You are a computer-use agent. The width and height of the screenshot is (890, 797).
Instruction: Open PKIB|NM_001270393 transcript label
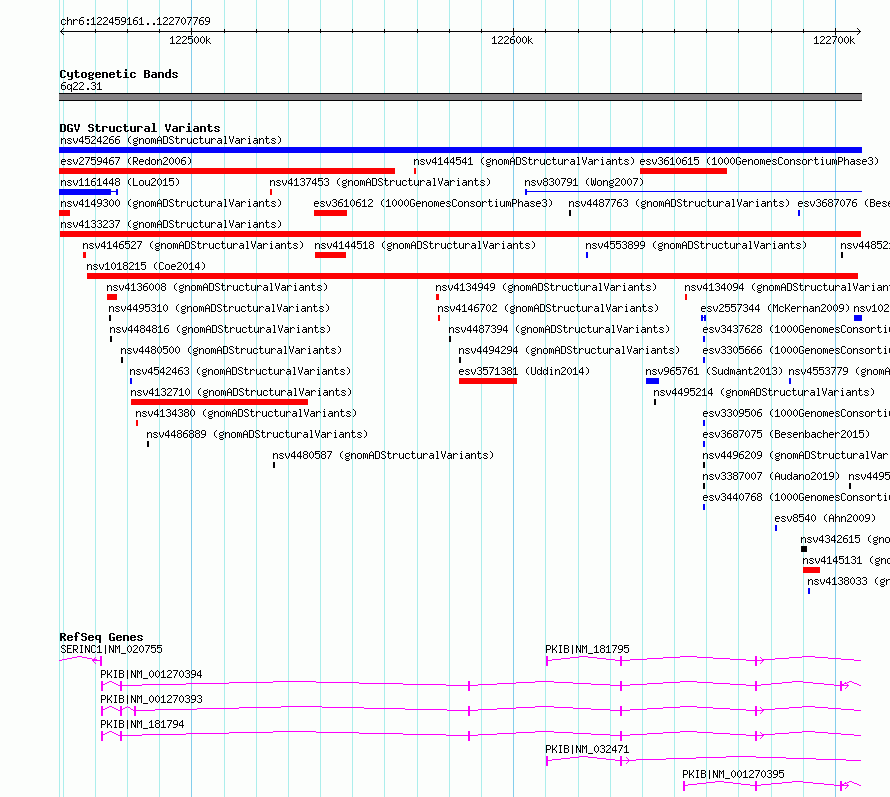[152, 699]
